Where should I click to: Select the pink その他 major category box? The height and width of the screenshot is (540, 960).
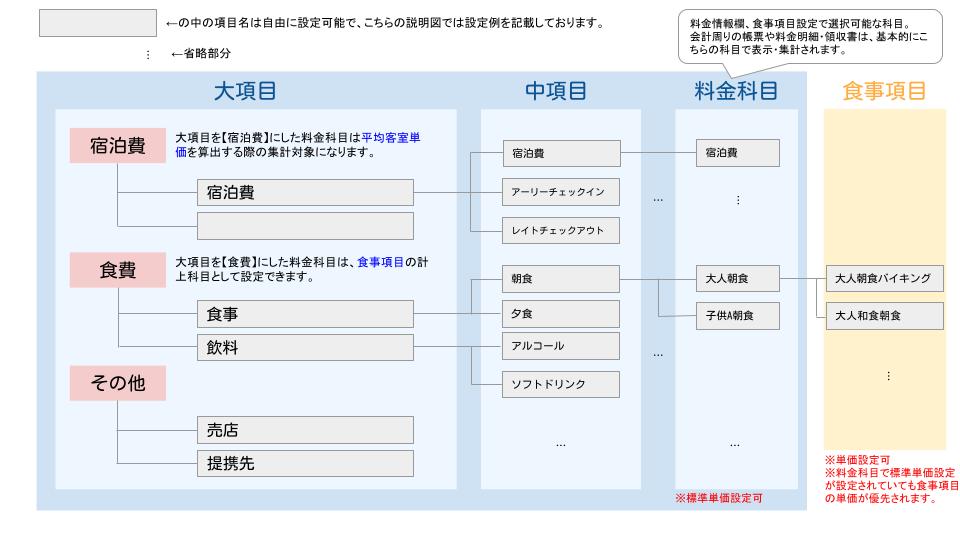[x=118, y=382]
